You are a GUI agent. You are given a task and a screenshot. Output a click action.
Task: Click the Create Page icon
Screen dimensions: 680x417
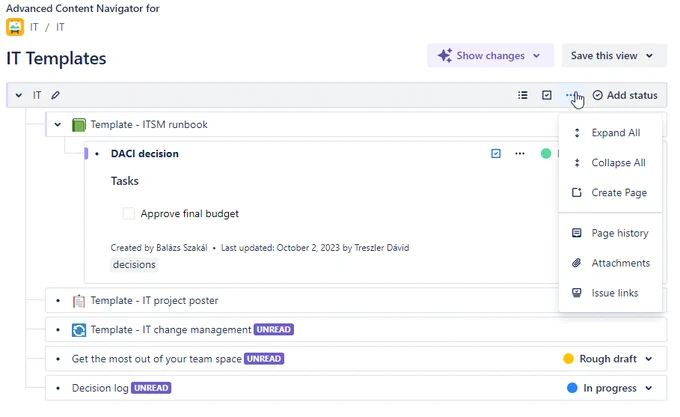click(576, 192)
